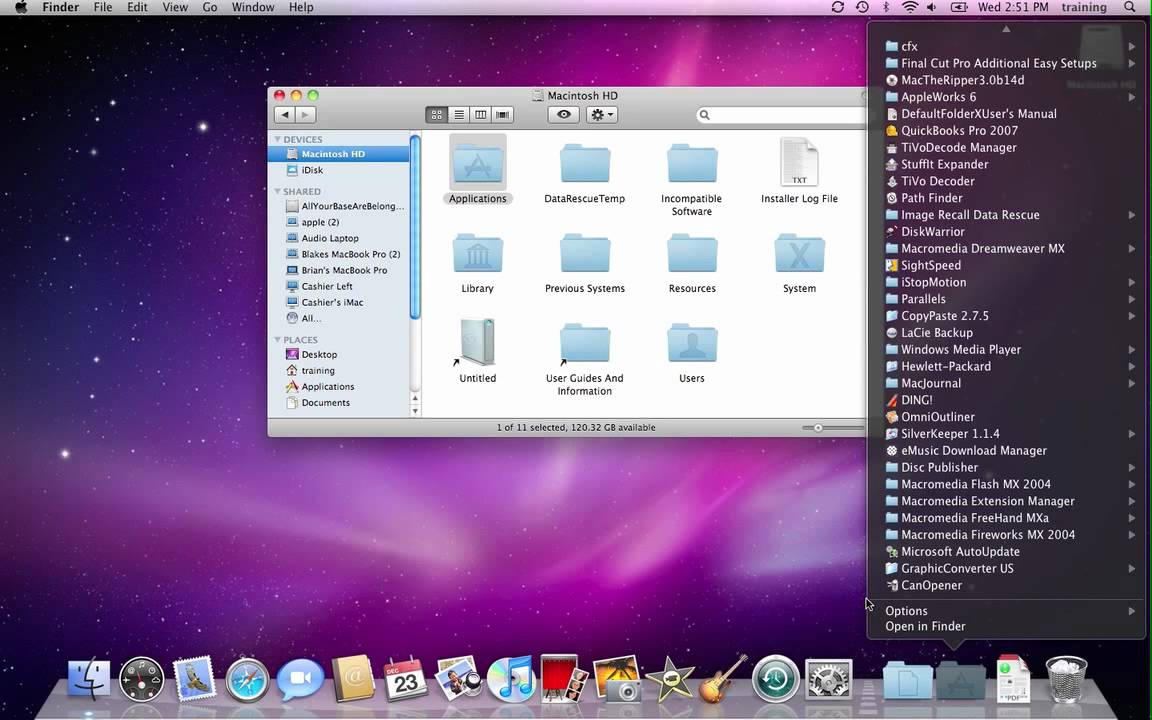The width and height of the screenshot is (1152, 720).
Task: Collapse the DEVICES sidebar section
Action: click(x=278, y=139)
